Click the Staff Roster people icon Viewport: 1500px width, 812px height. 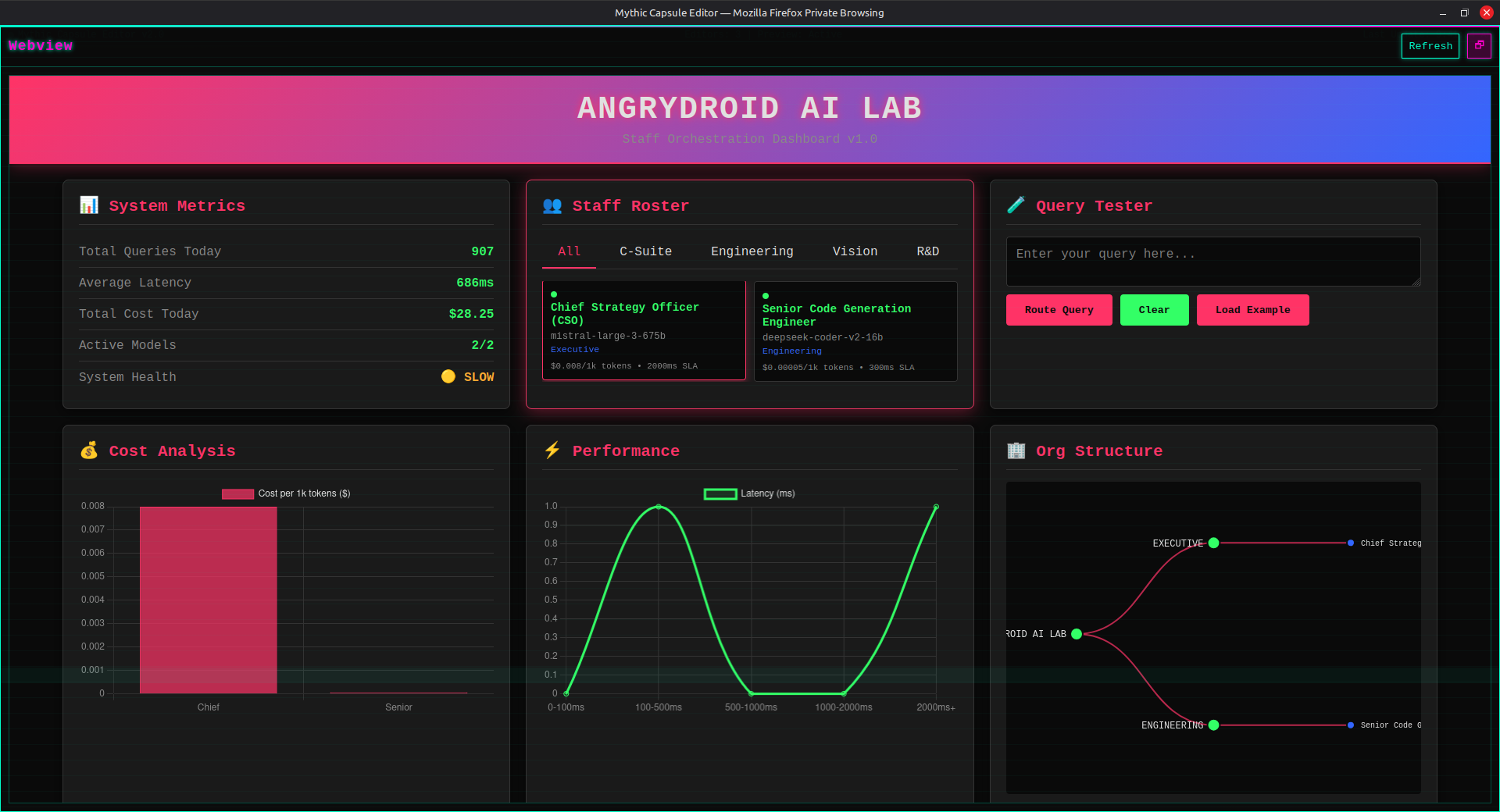click(x=552, y=205)
